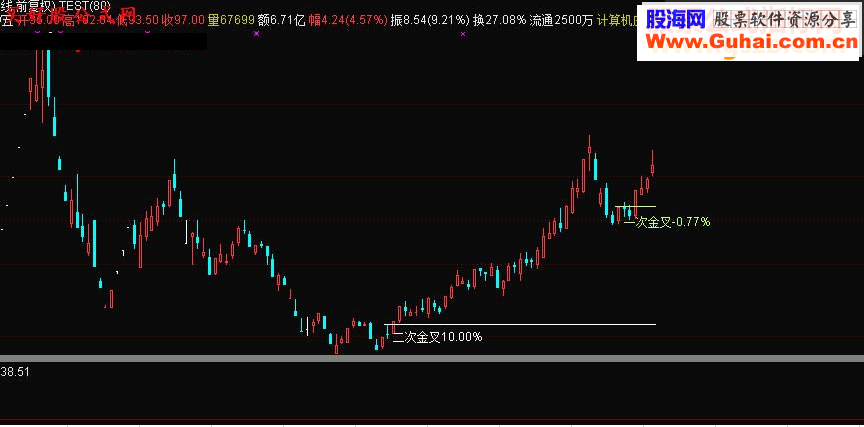The height and width of the screenshot is (427, 864).
Task: Click the 振8.54(9.21%) amplitude value
Action: (430, 20)
